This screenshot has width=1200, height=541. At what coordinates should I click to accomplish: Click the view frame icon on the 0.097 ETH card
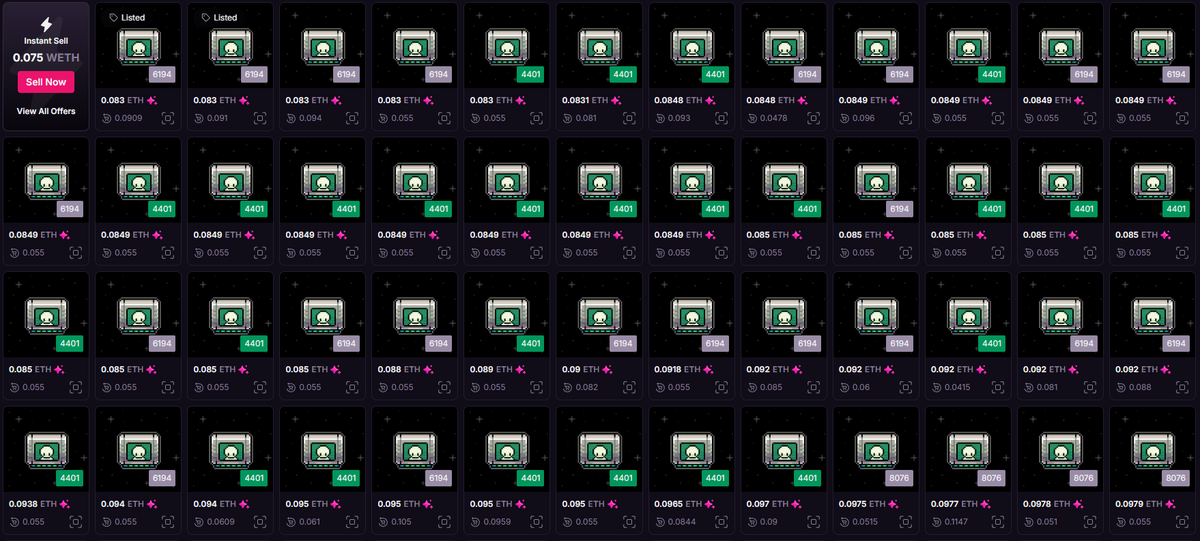(812, 521)
